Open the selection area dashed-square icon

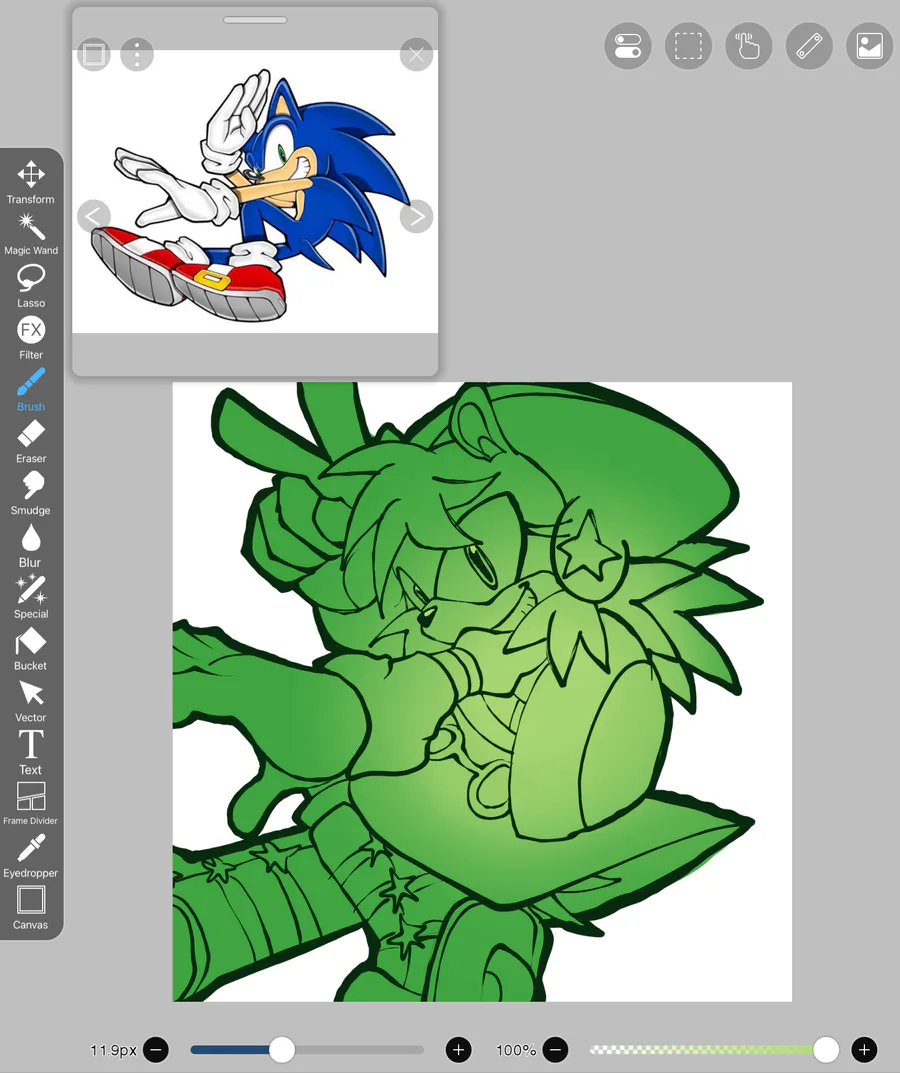[688, 46]
